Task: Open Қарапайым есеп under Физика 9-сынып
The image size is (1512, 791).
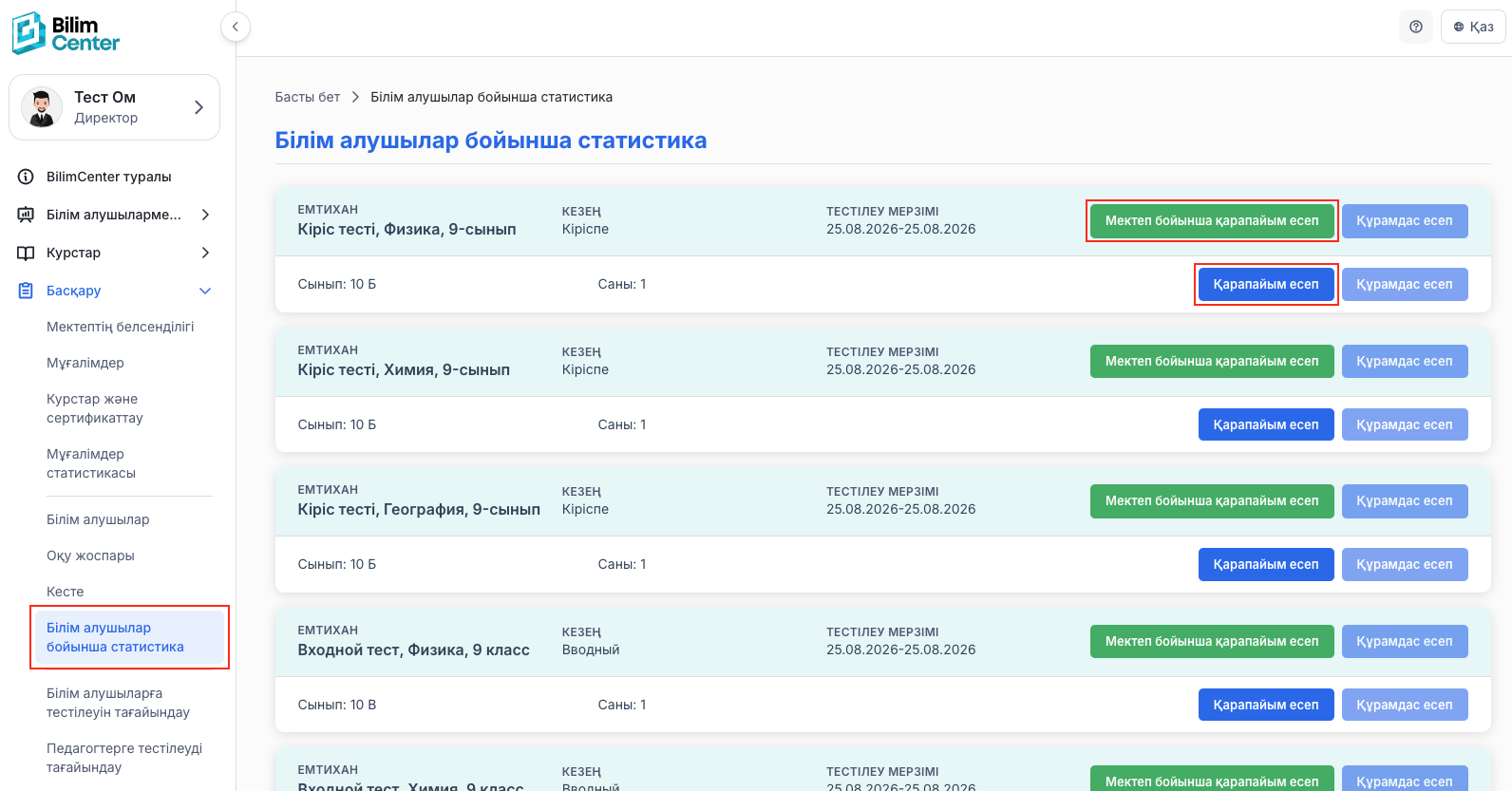Action: 1266,285
